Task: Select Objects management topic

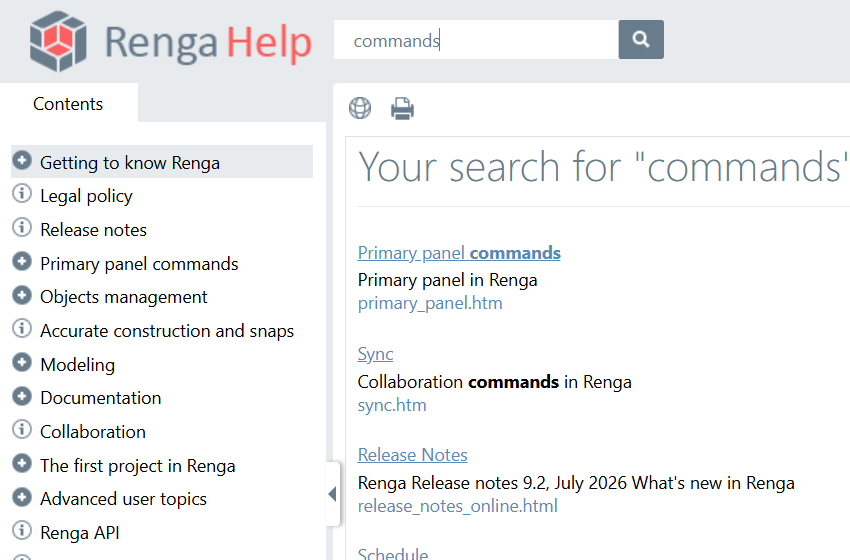Action: [124, 297]
